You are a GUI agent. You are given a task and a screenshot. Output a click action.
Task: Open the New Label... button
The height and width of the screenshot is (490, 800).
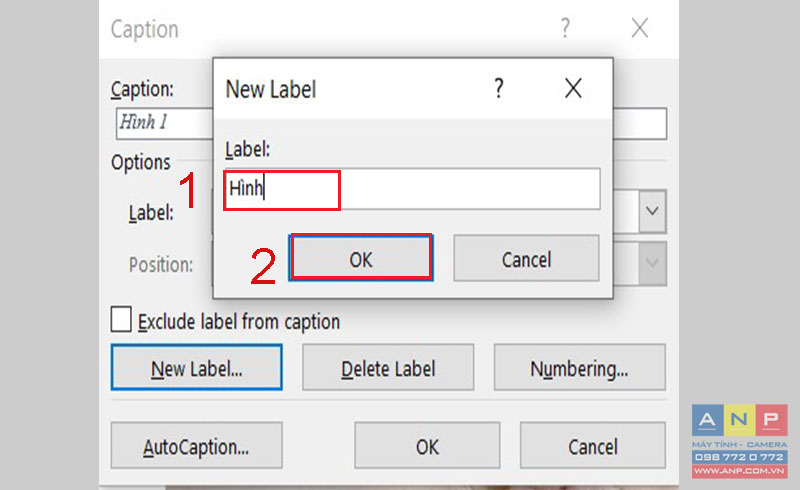pos(196,368)
